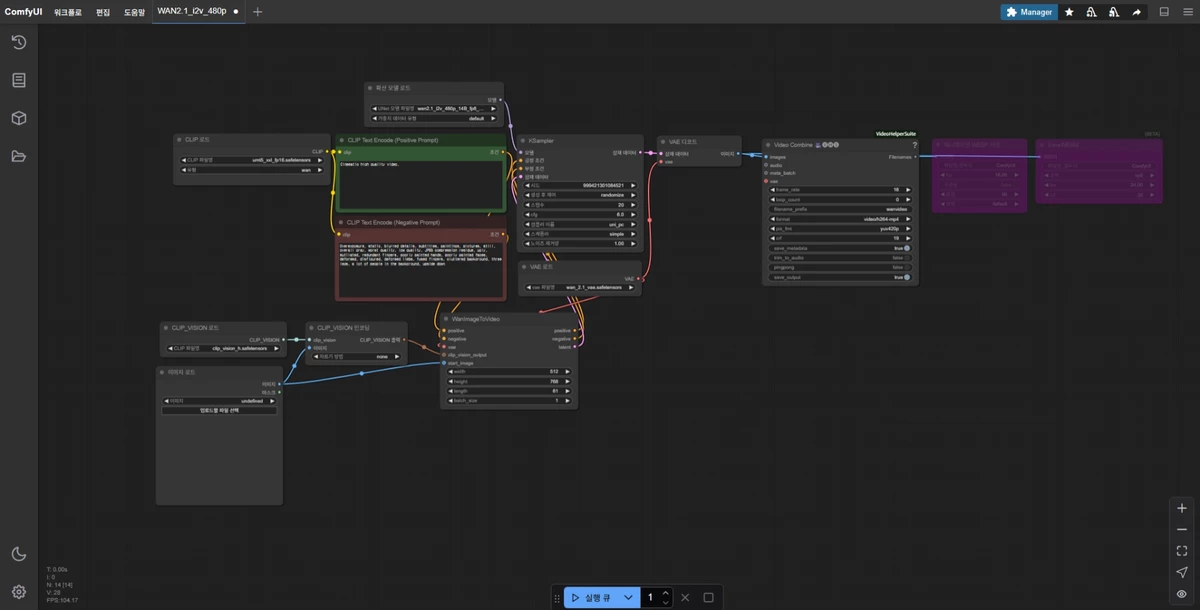Open settings via the gear icon
This screenshot has height=610, width=1200.
(18, 591)
